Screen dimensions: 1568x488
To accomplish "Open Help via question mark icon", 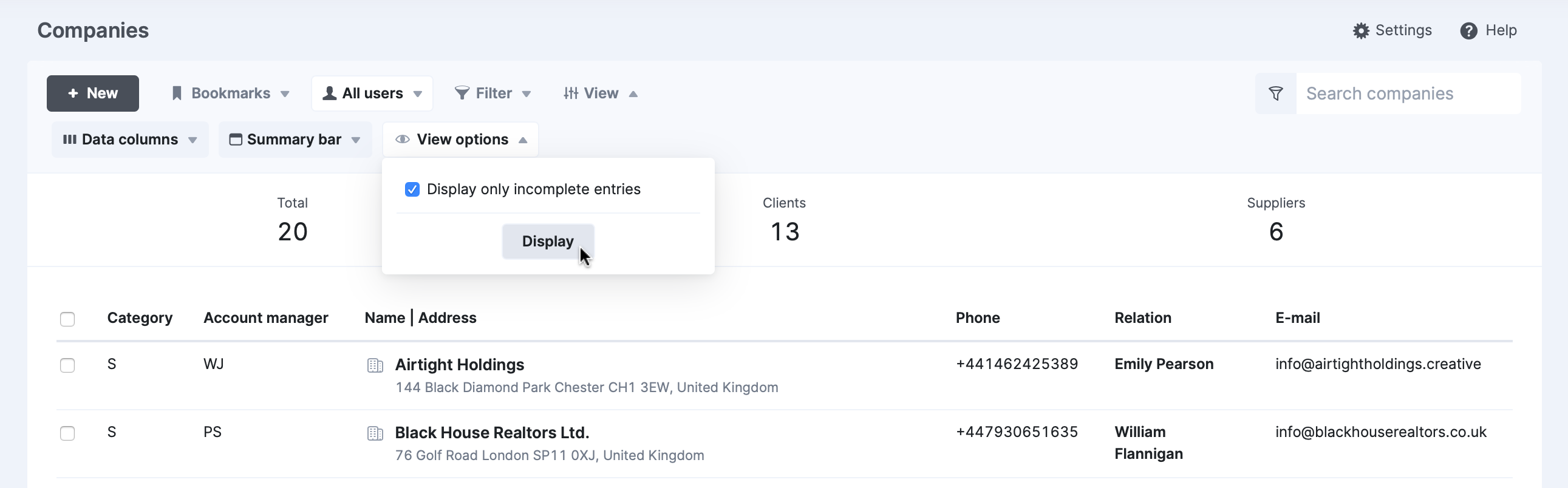I will pos(1468,30).
